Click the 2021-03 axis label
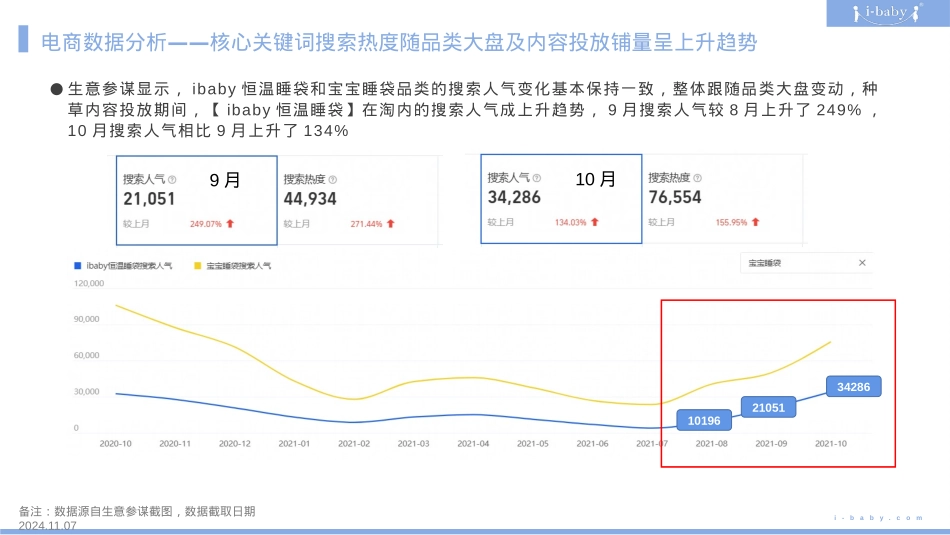 point(413,444)
